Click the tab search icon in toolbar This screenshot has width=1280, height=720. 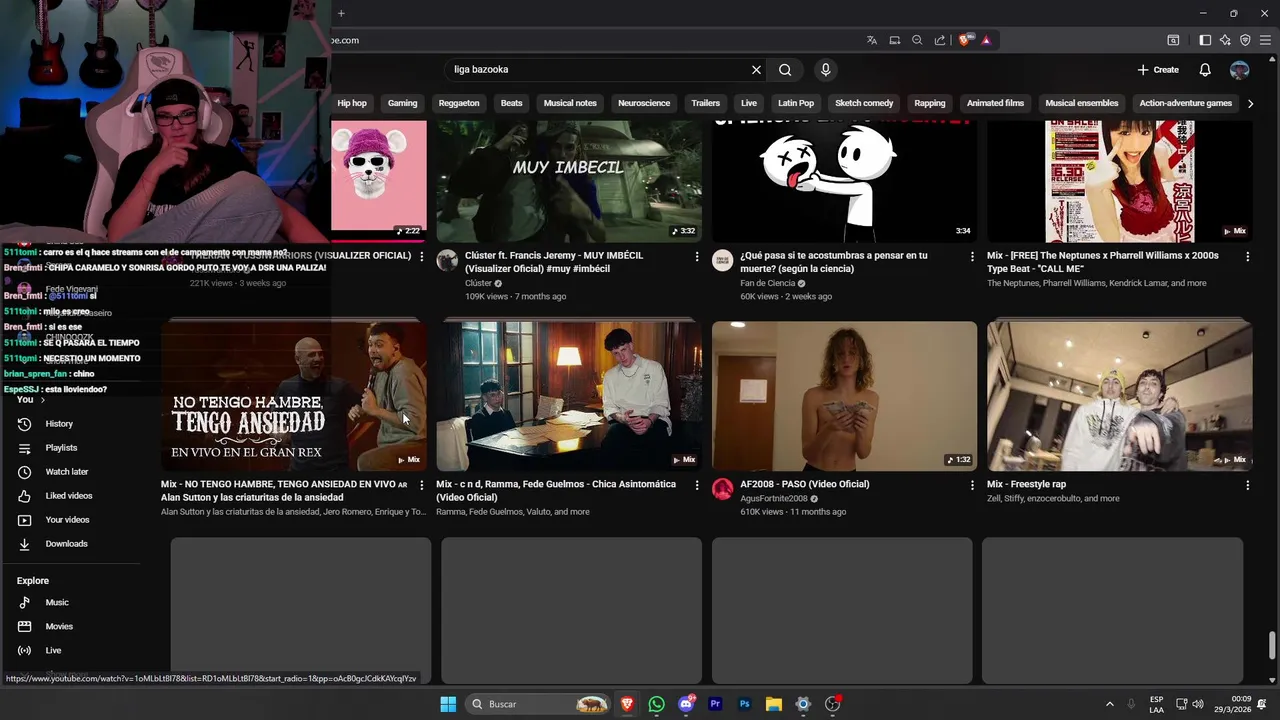[1173, 40]
